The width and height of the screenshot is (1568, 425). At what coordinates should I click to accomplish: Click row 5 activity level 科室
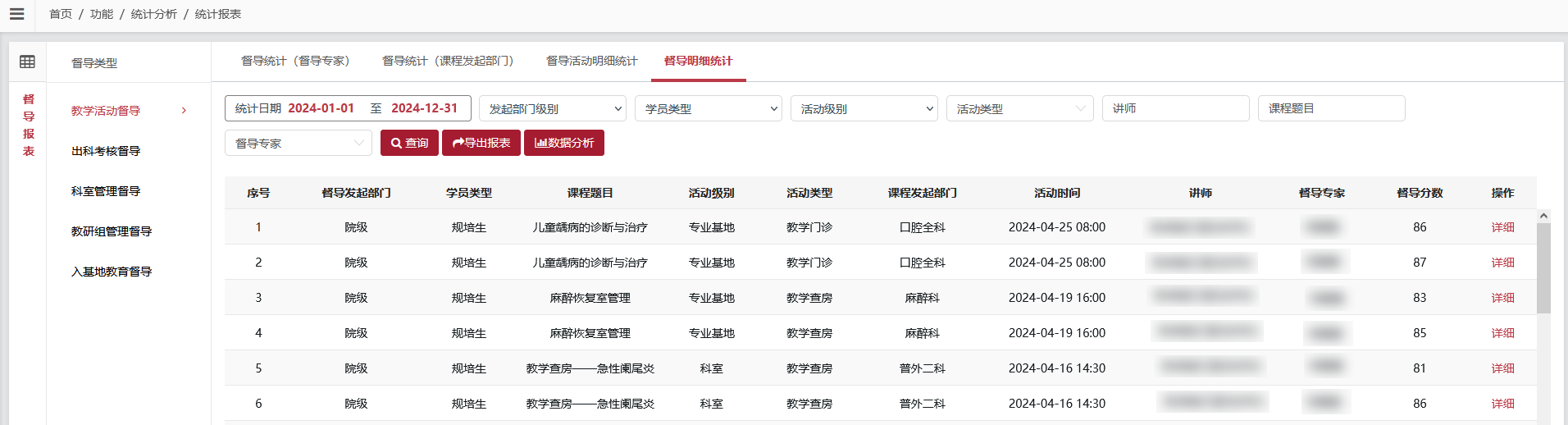pos(712,368)
